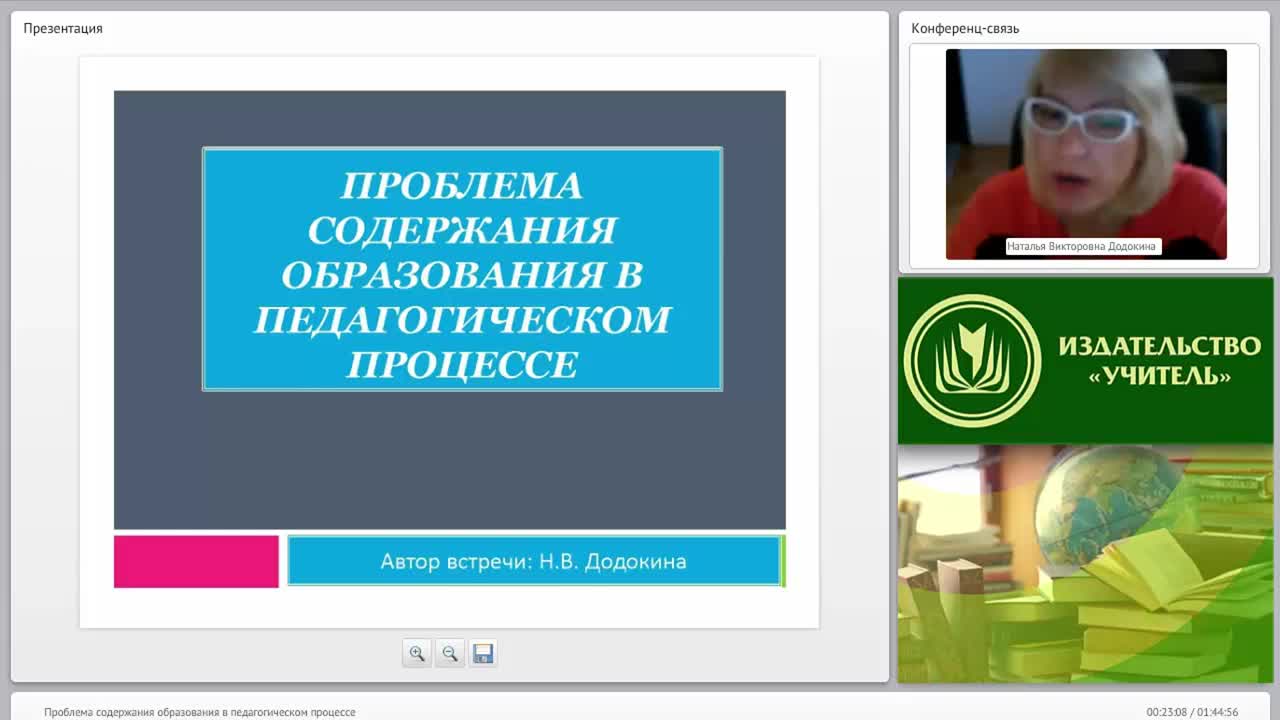Click the pink rectangle on the slide
This screenshot has height=720, width=1280.
click(x=196, y=561)
